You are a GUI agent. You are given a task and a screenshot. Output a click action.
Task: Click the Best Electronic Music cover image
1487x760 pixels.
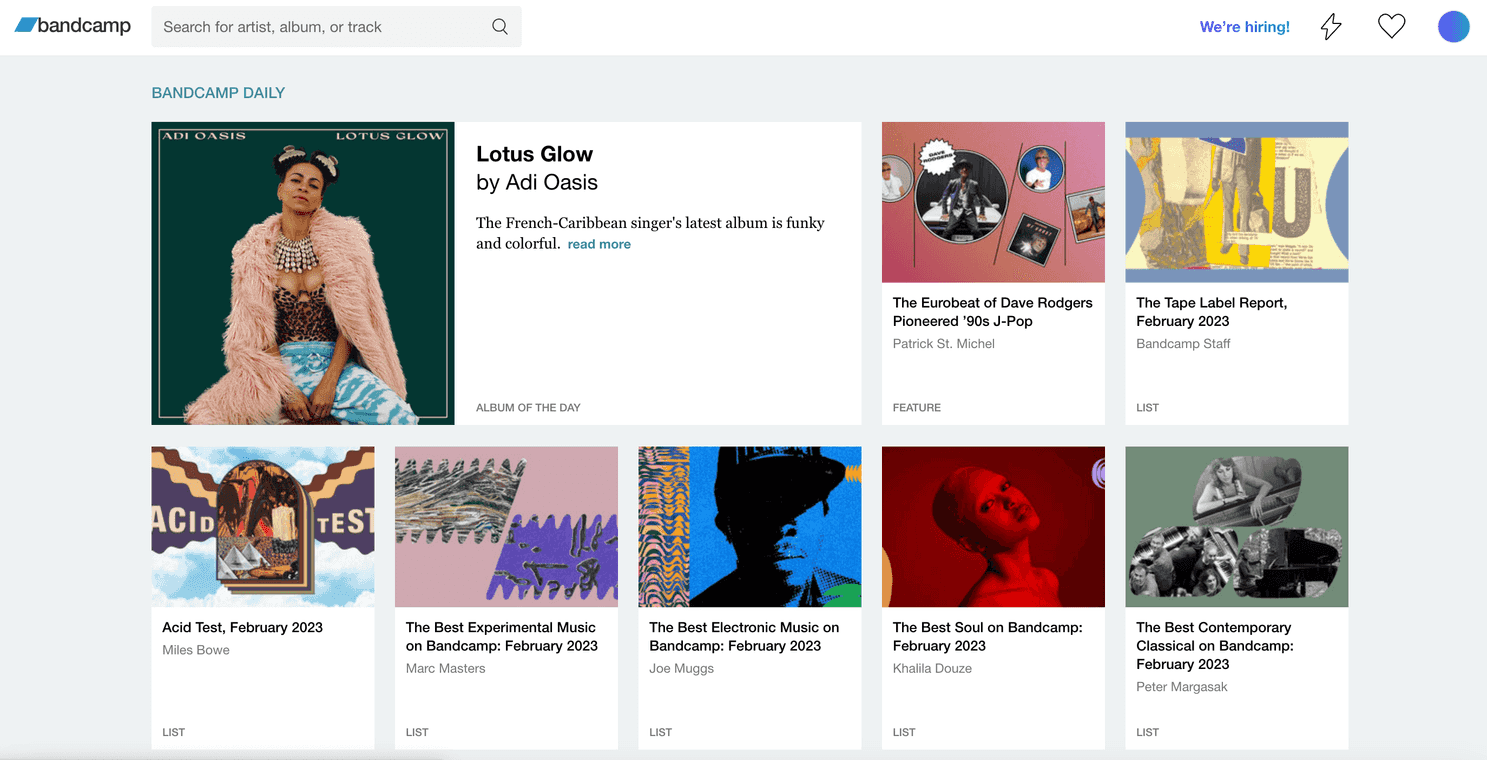tap(749, 526)
